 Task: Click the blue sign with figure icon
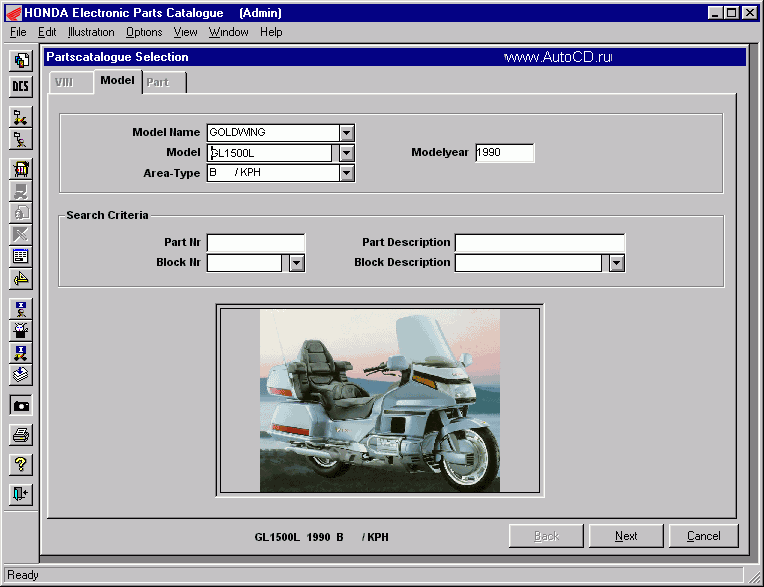21,309
